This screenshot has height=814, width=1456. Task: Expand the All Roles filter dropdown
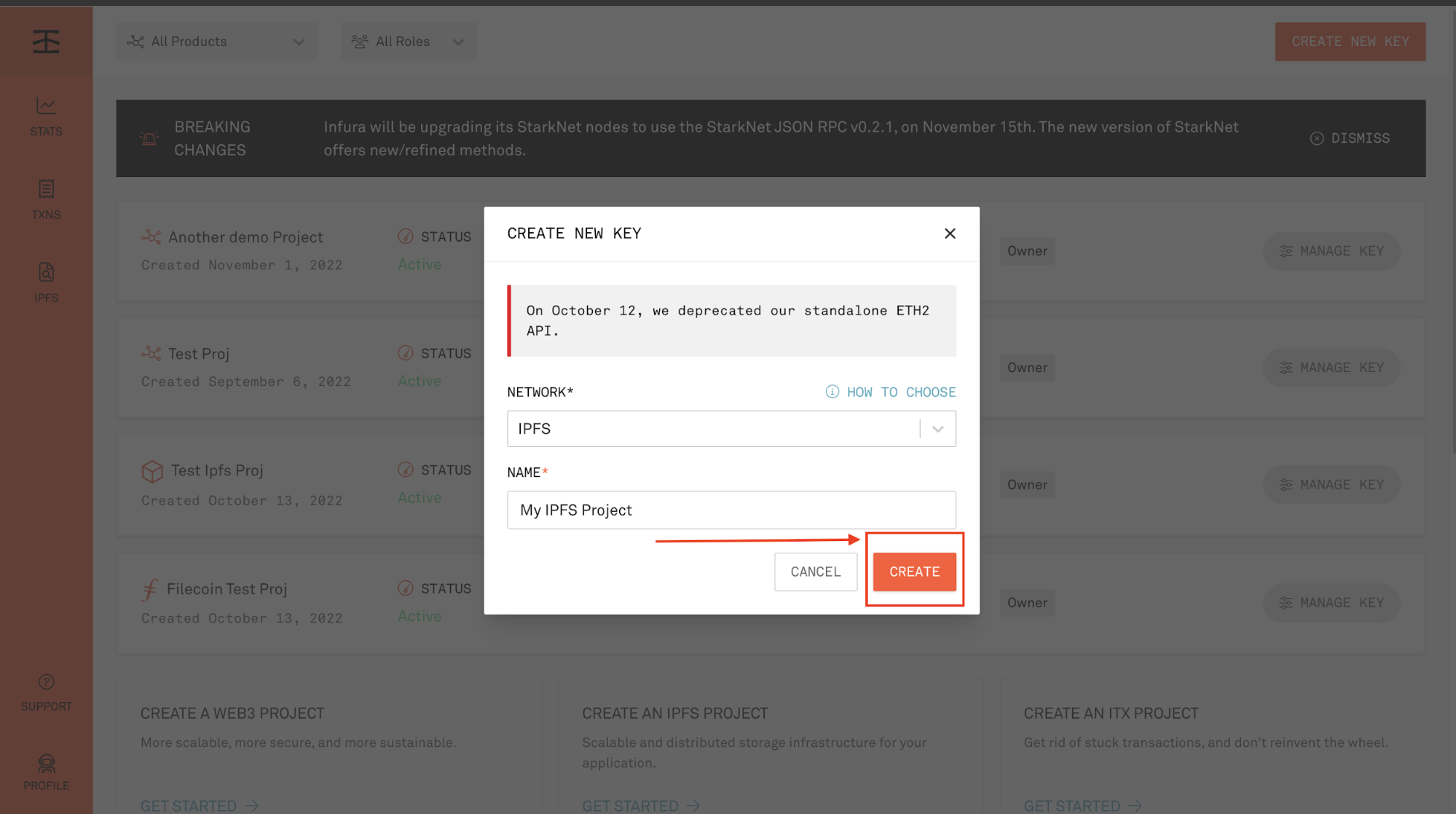click(x=408, y=42)
